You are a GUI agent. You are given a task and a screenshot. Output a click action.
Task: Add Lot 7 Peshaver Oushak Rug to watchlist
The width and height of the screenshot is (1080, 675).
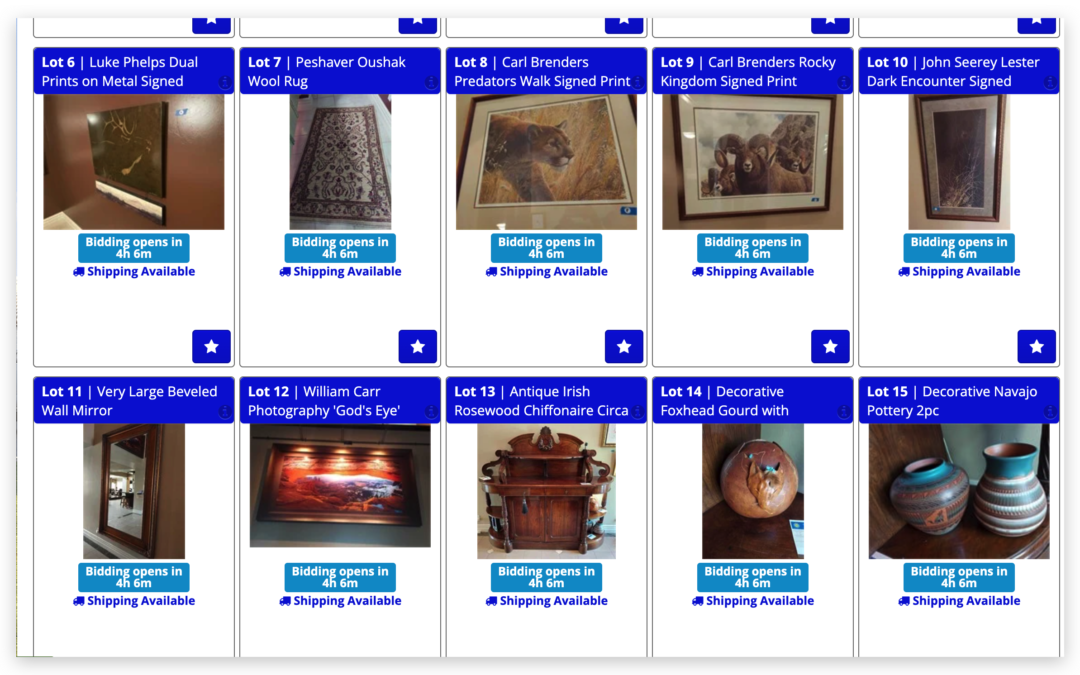(x=417, y=346)
